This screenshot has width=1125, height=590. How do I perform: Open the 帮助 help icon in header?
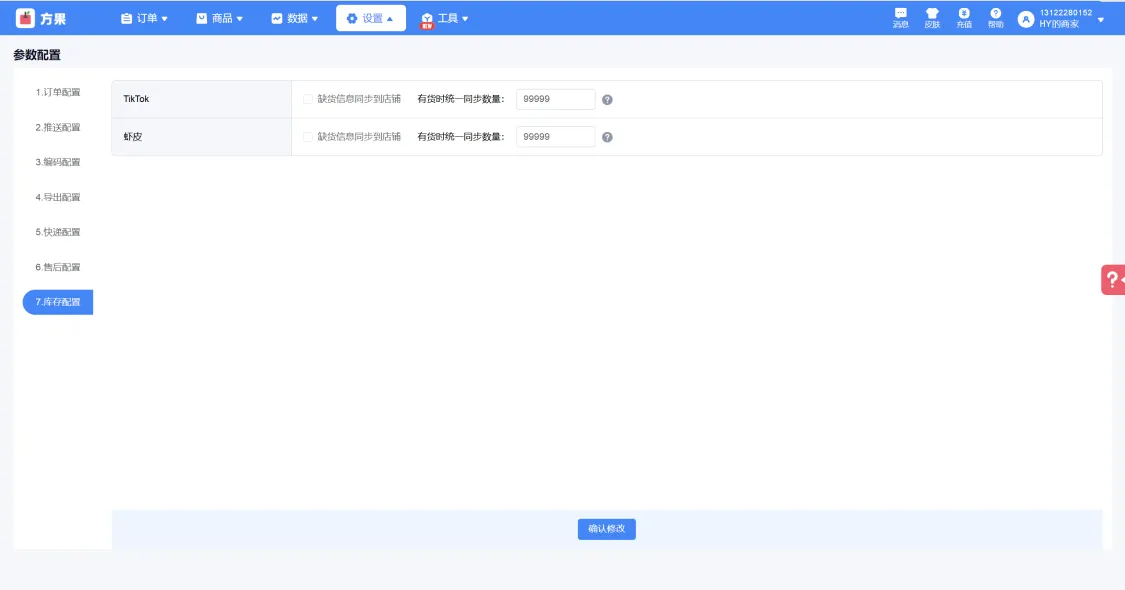pos(995,18)
